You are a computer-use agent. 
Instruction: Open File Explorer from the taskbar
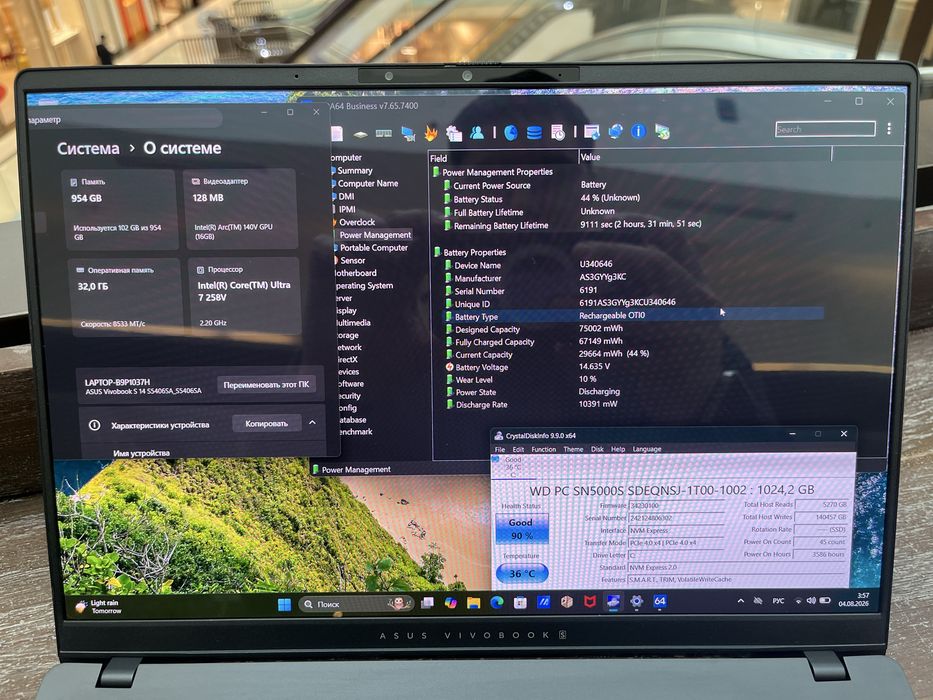(x=474, y=603)
